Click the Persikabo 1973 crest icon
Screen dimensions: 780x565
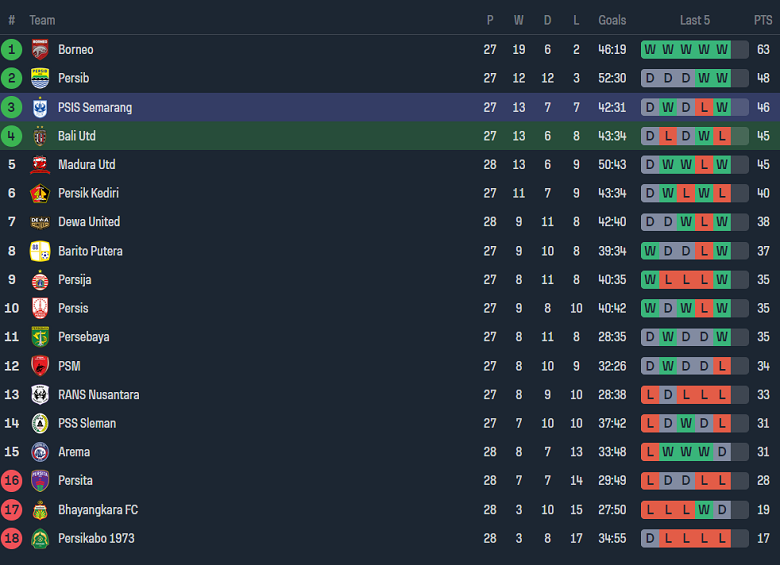click(x=40, y=539)
